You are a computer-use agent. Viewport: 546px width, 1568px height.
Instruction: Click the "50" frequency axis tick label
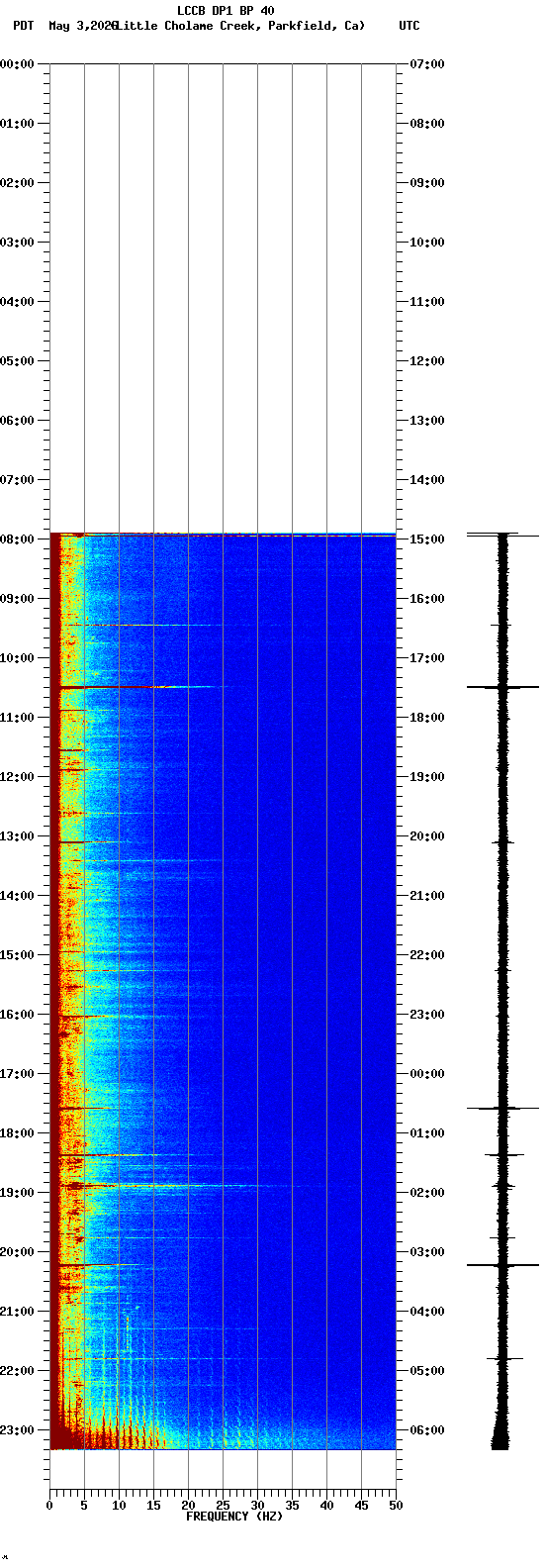pyautogui.click(x=396, y=1507)
